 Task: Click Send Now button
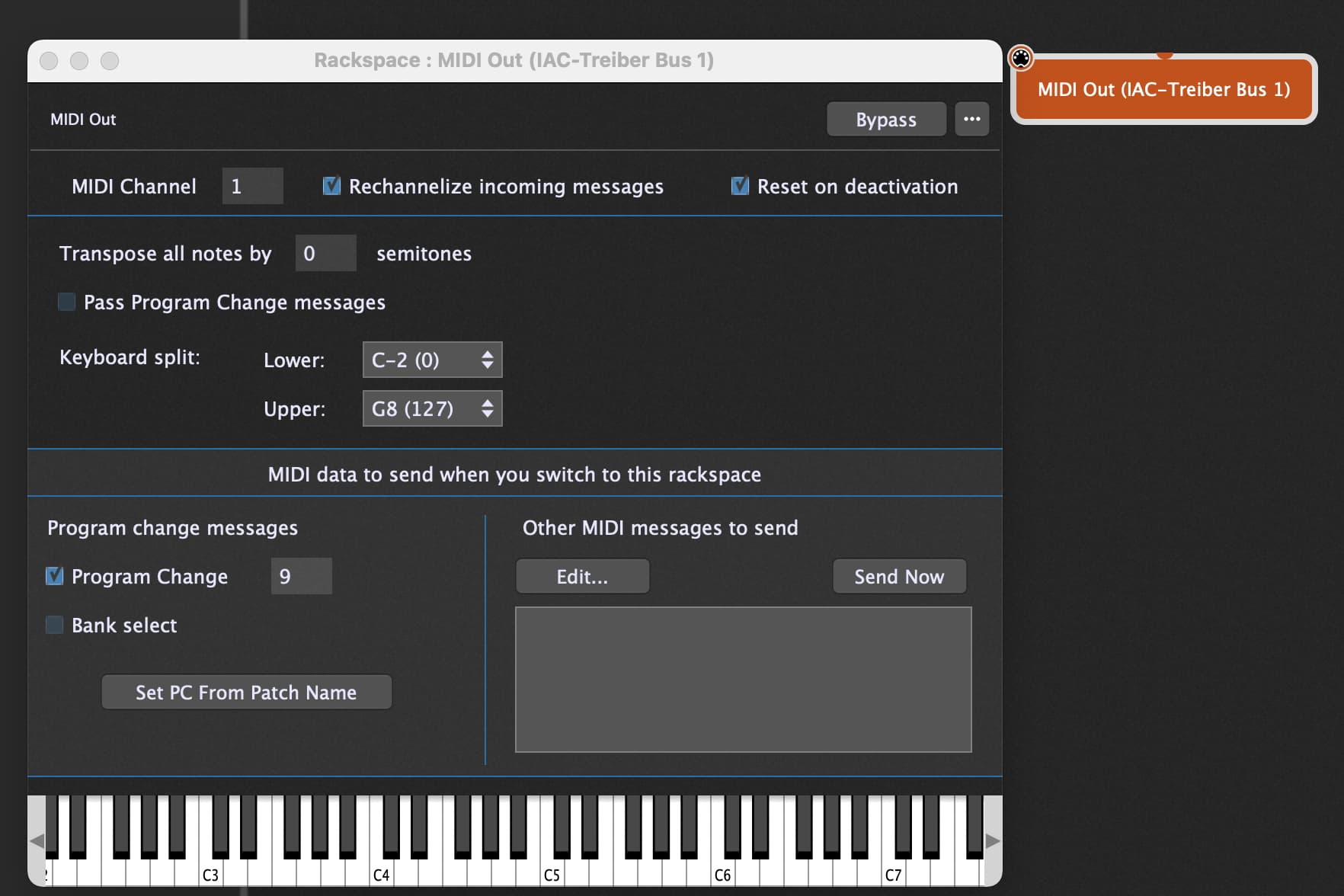(899, 576)
